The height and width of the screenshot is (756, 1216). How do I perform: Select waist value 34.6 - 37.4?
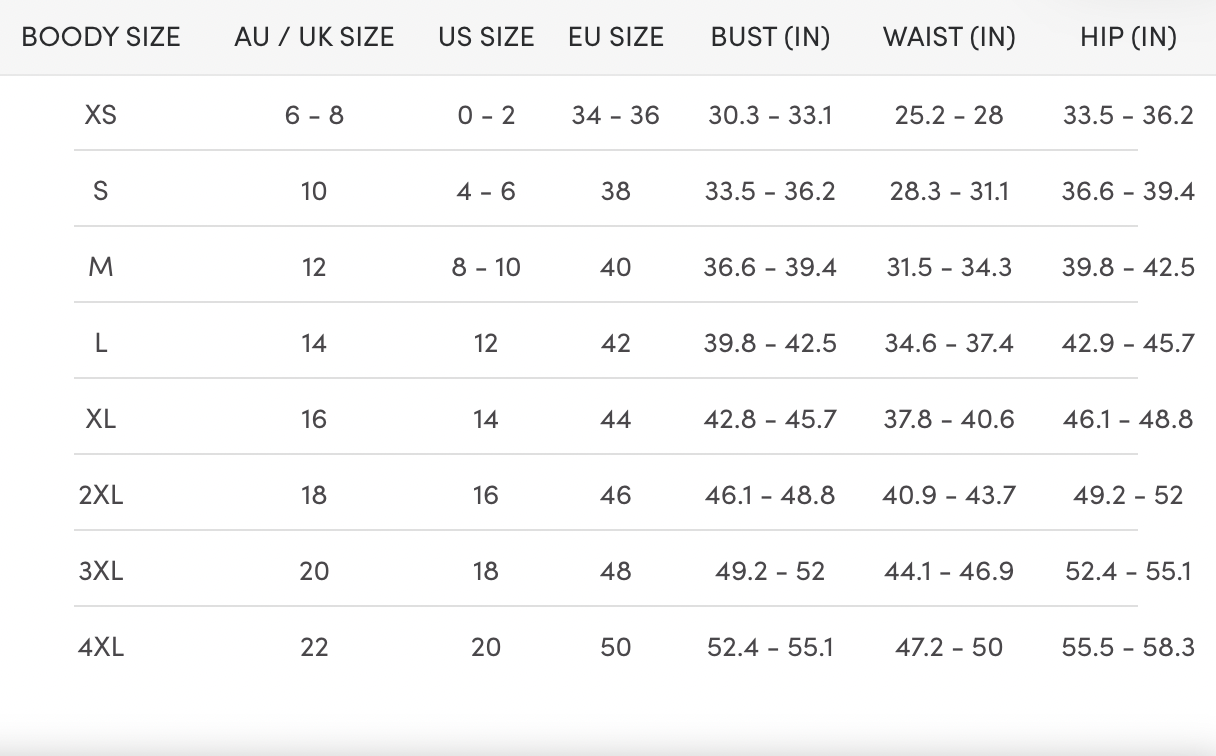coord(949,343)
